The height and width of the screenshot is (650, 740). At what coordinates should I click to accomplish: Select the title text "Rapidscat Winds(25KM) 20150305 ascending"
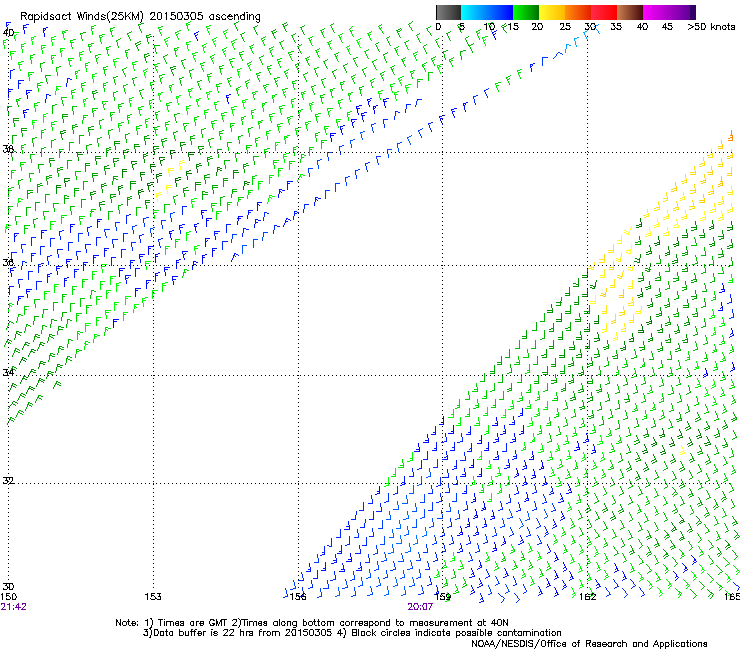tap(140, 17)
